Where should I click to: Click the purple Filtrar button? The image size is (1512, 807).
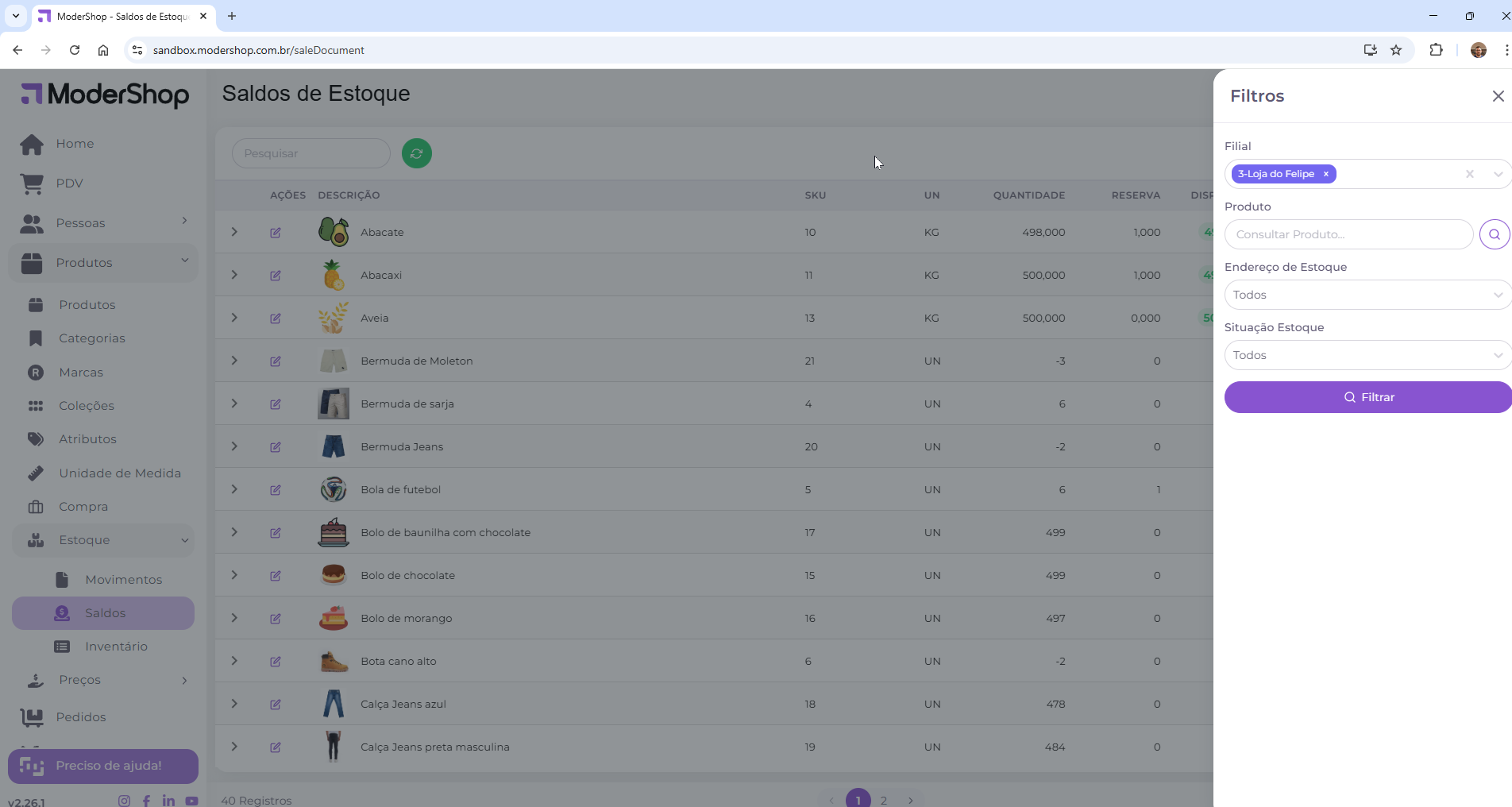click(x=1367, y=397)
